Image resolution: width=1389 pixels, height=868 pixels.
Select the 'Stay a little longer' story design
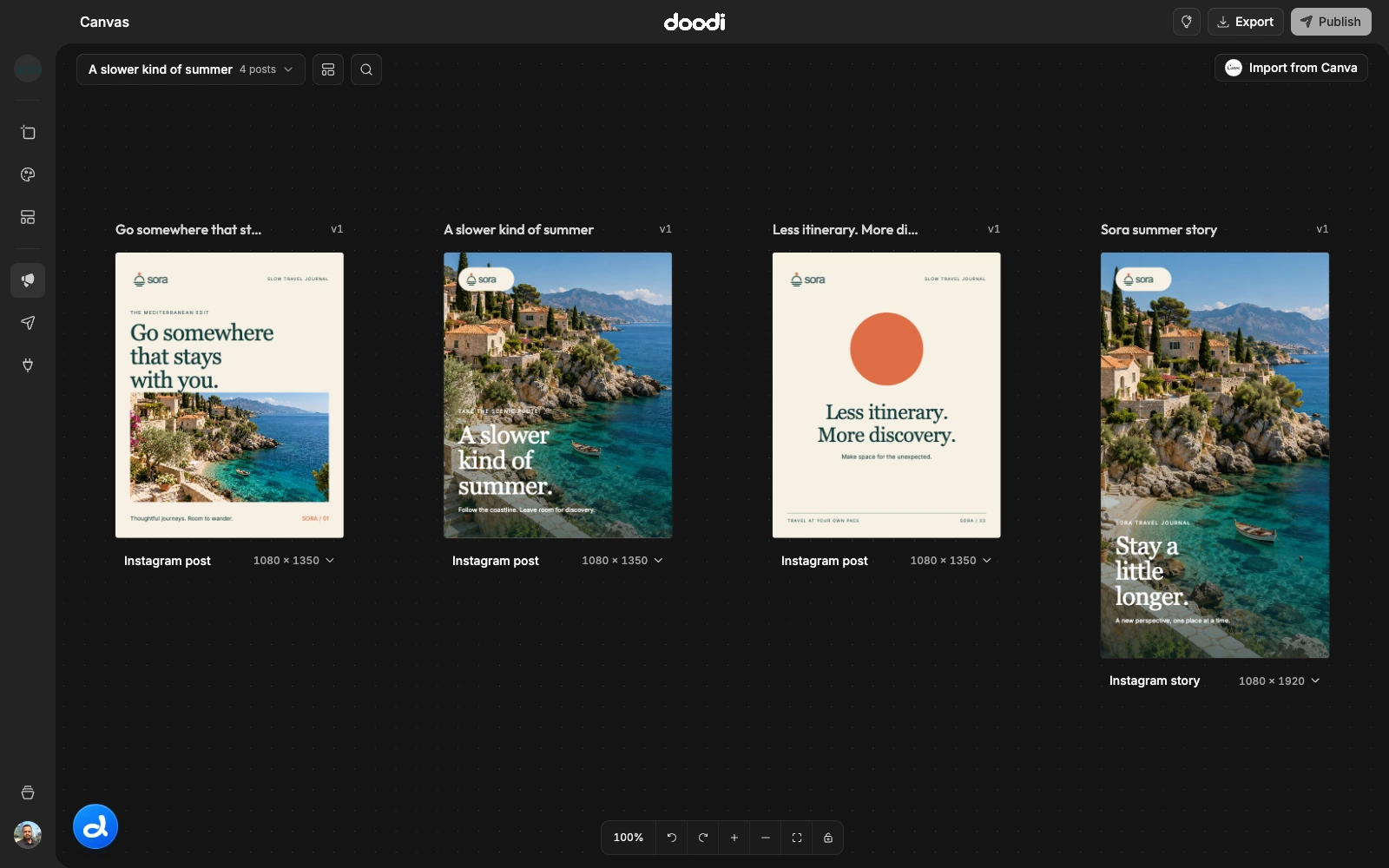1215,455
